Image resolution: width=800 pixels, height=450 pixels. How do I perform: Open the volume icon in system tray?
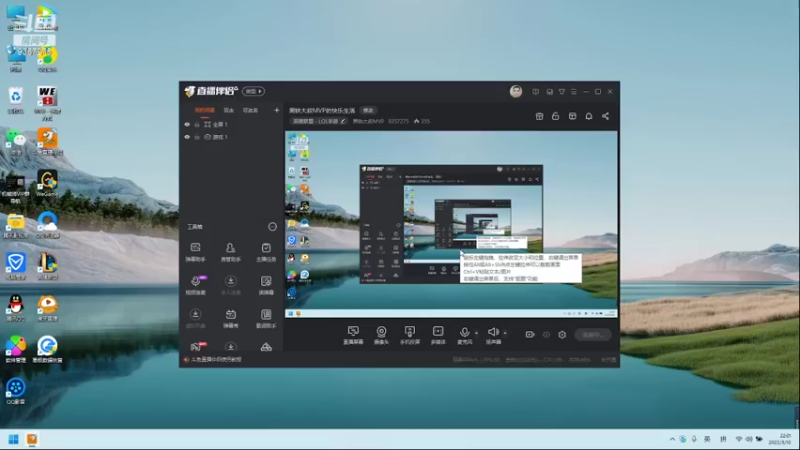pos(748,439)
